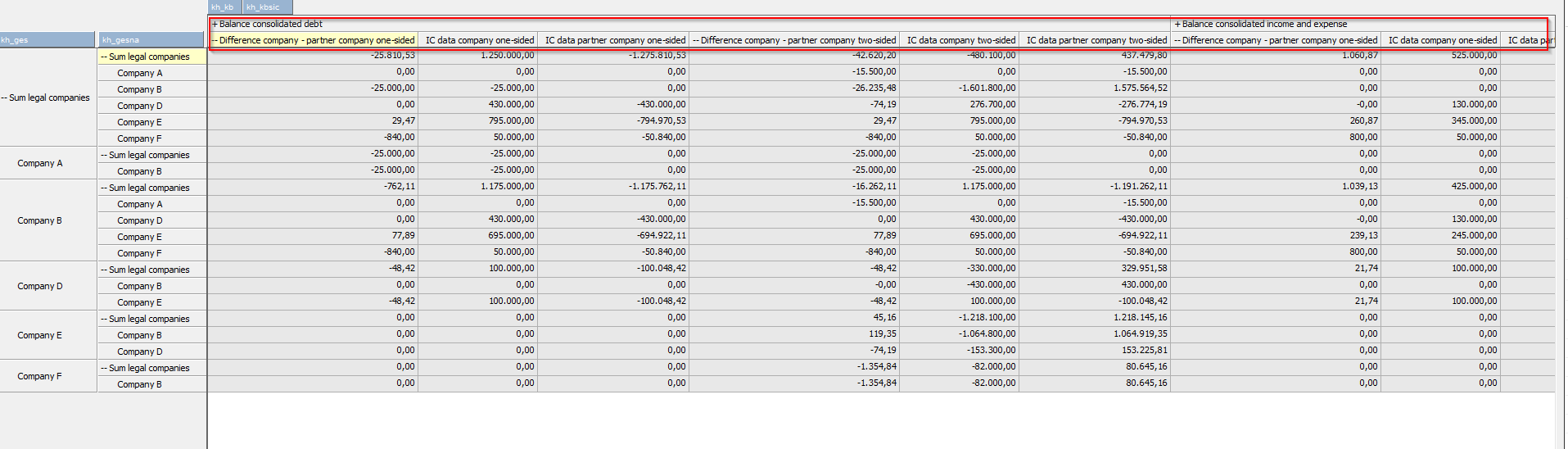Screen dimensions: 1568x449
Task: Collapse Difference one-sided header under income and expense
Action: (x=1177, y=40)
